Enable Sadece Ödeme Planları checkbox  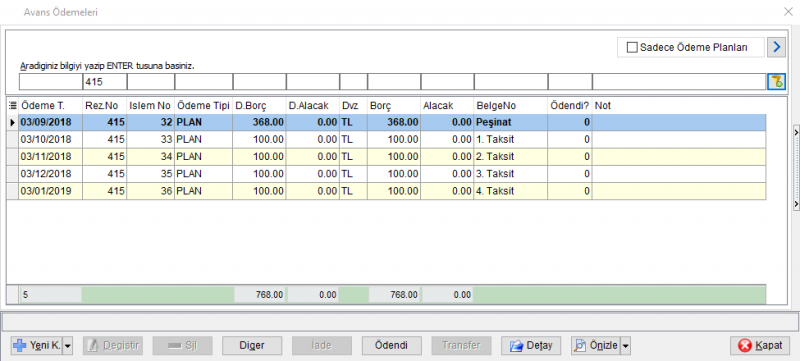[x=632, y=48]
